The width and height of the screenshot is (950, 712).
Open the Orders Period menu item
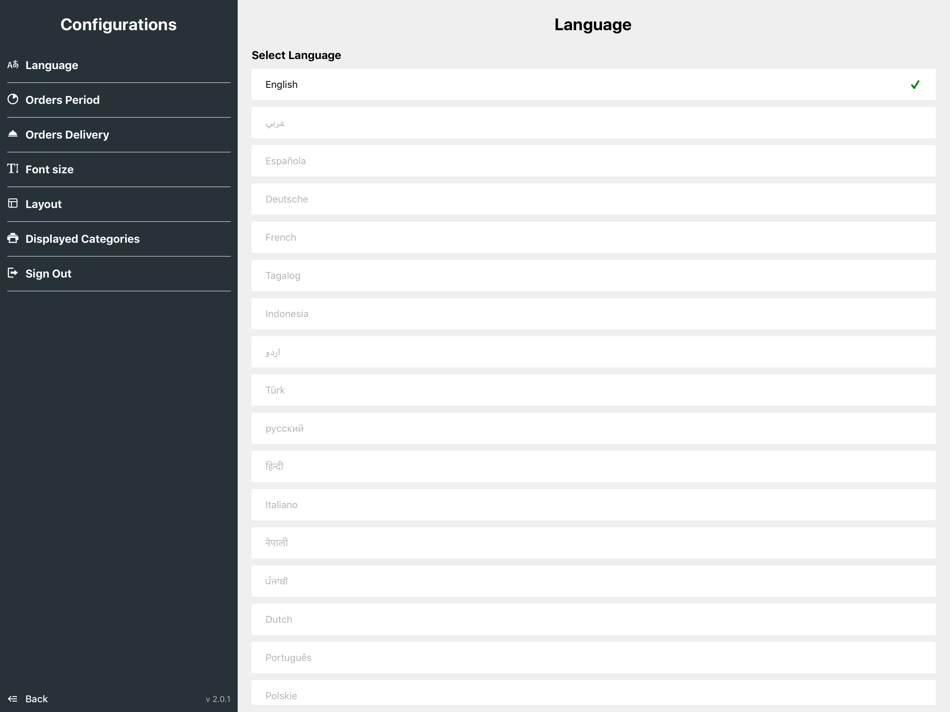pos(119,99)
